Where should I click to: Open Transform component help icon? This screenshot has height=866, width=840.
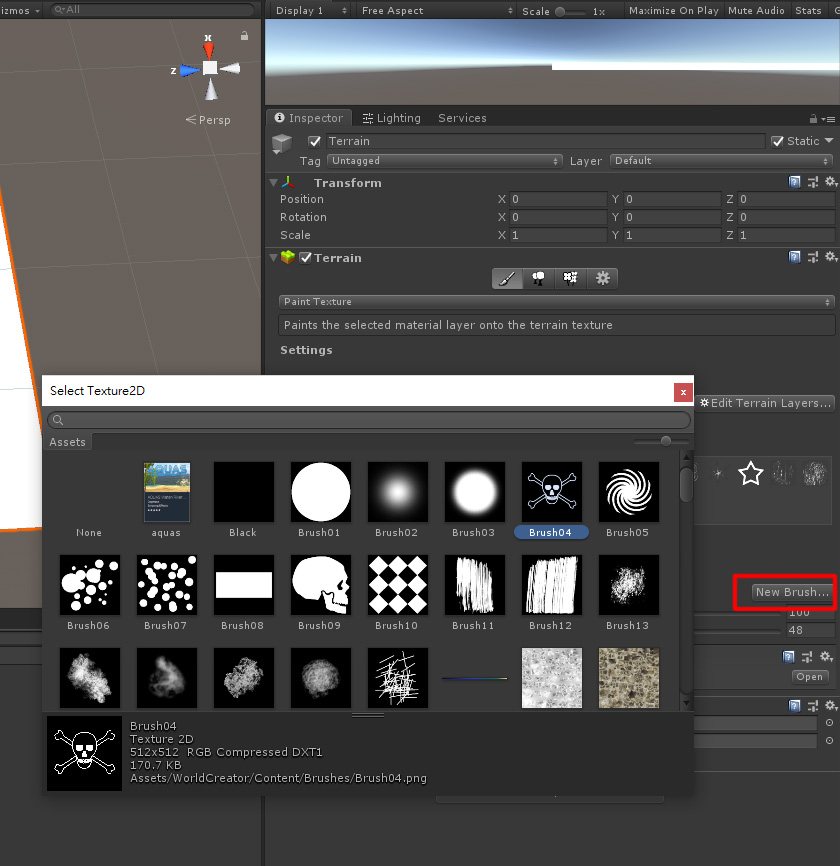(x=795, y=183)
